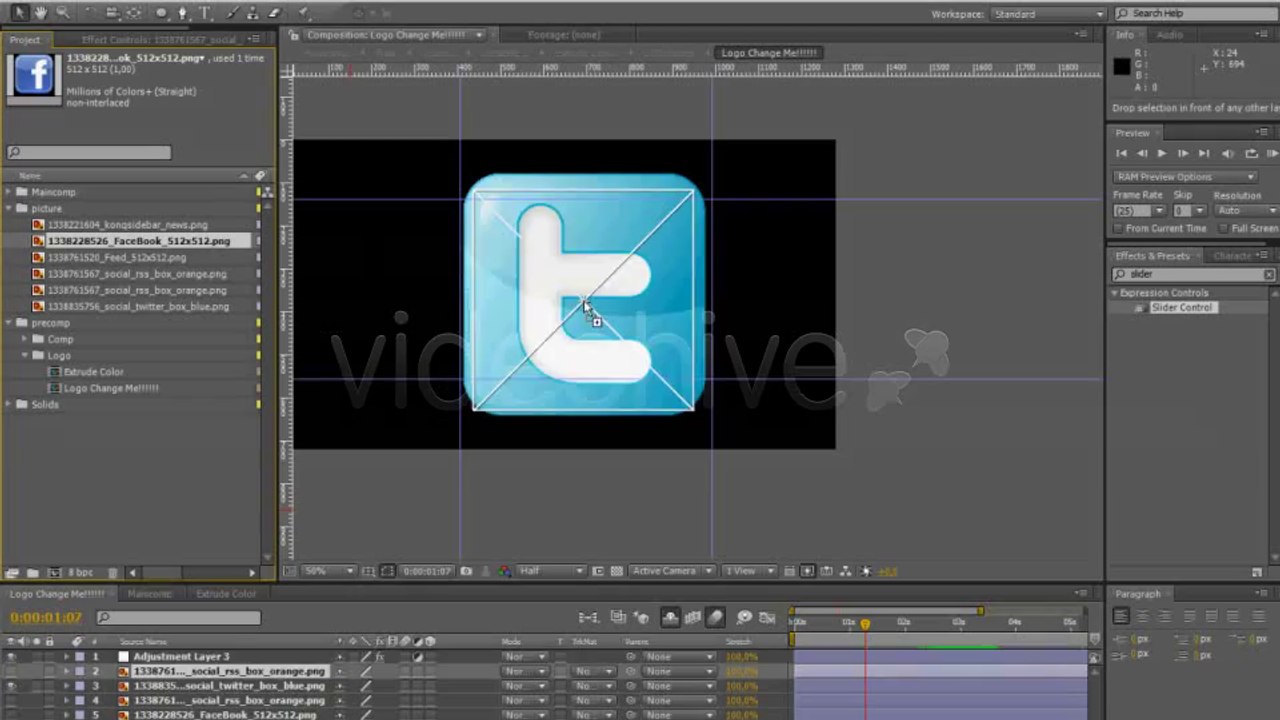Click the timeline current time 0:00:01:07
The width and height of the screenshot is (1280, 720).
pos(46,618)
